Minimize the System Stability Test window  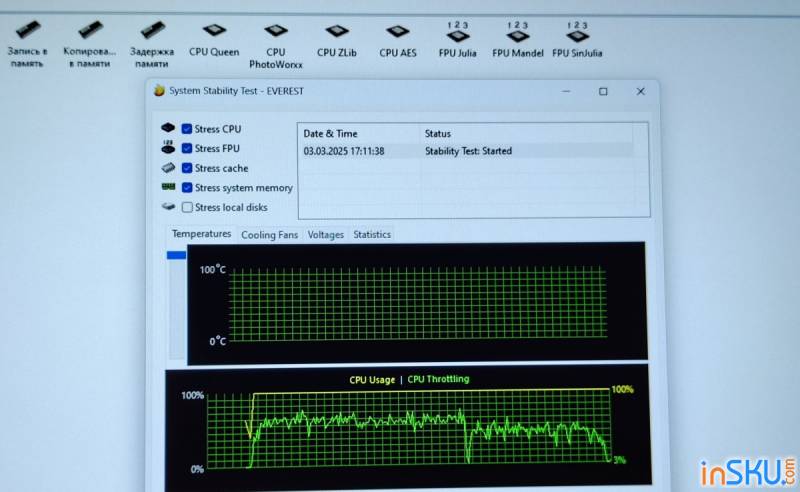(x=566, y=91)
